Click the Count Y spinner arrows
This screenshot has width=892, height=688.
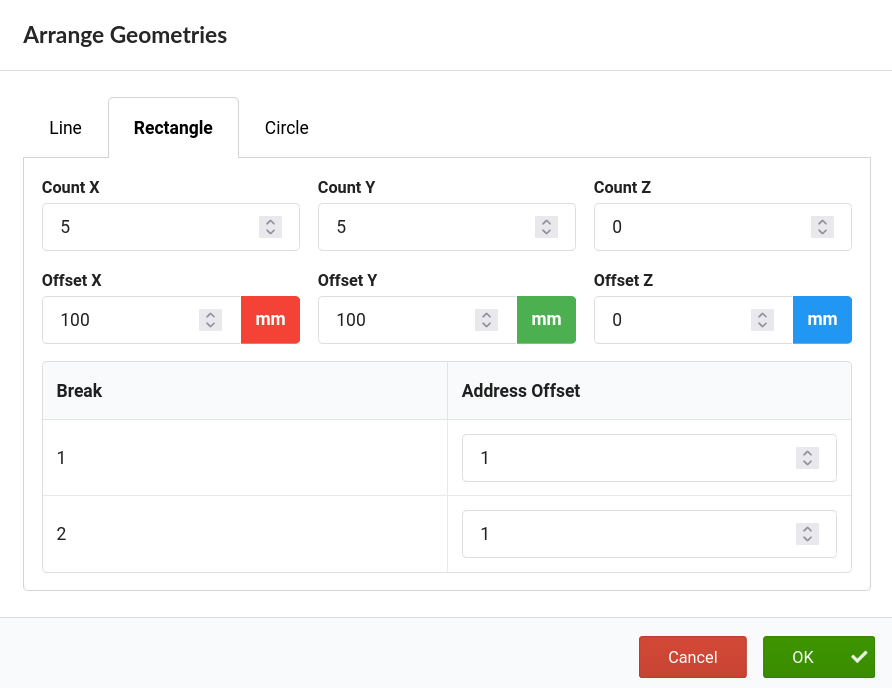tap(546, 227)
